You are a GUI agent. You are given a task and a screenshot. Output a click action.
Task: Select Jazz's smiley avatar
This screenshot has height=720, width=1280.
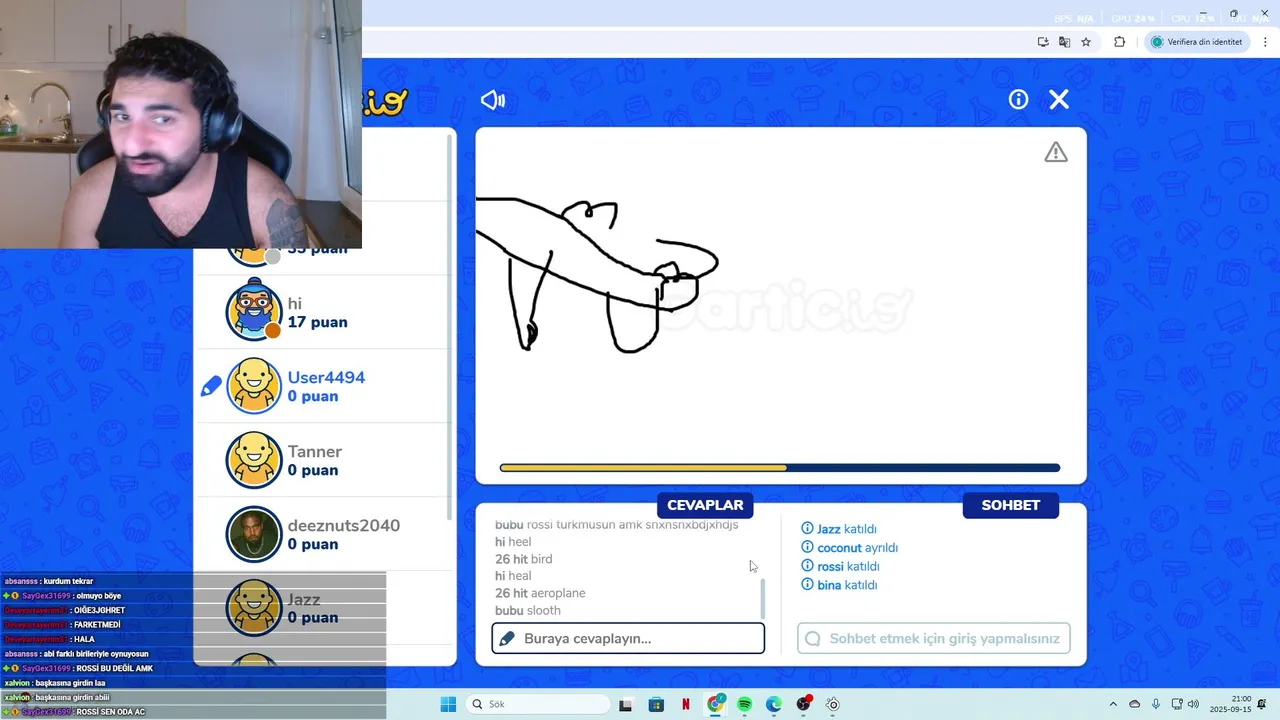[x=254, y=608]
